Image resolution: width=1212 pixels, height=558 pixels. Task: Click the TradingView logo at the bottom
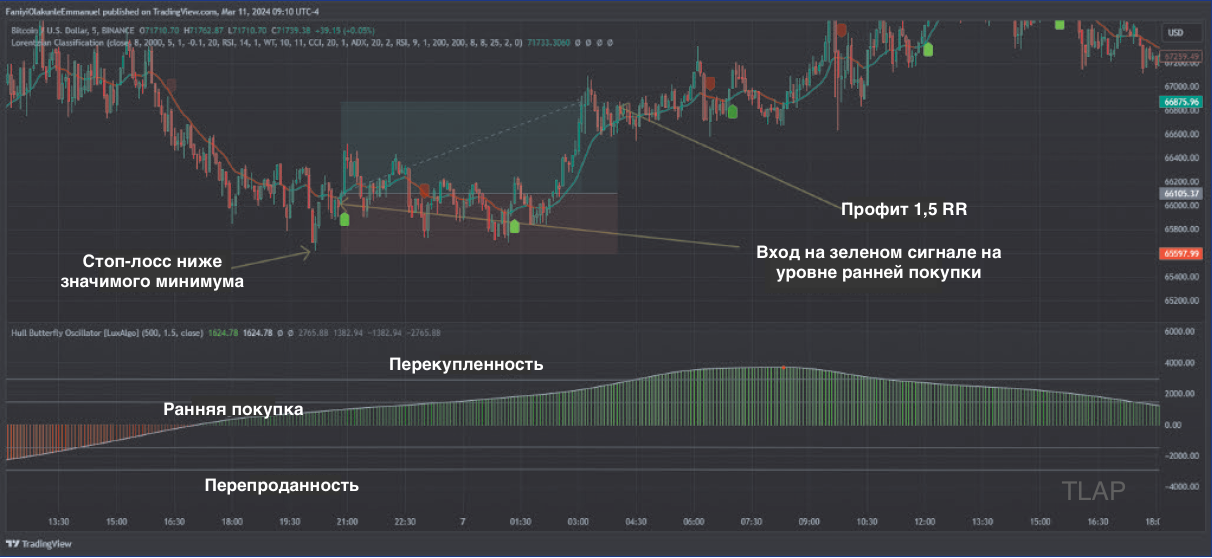point(39,544)
